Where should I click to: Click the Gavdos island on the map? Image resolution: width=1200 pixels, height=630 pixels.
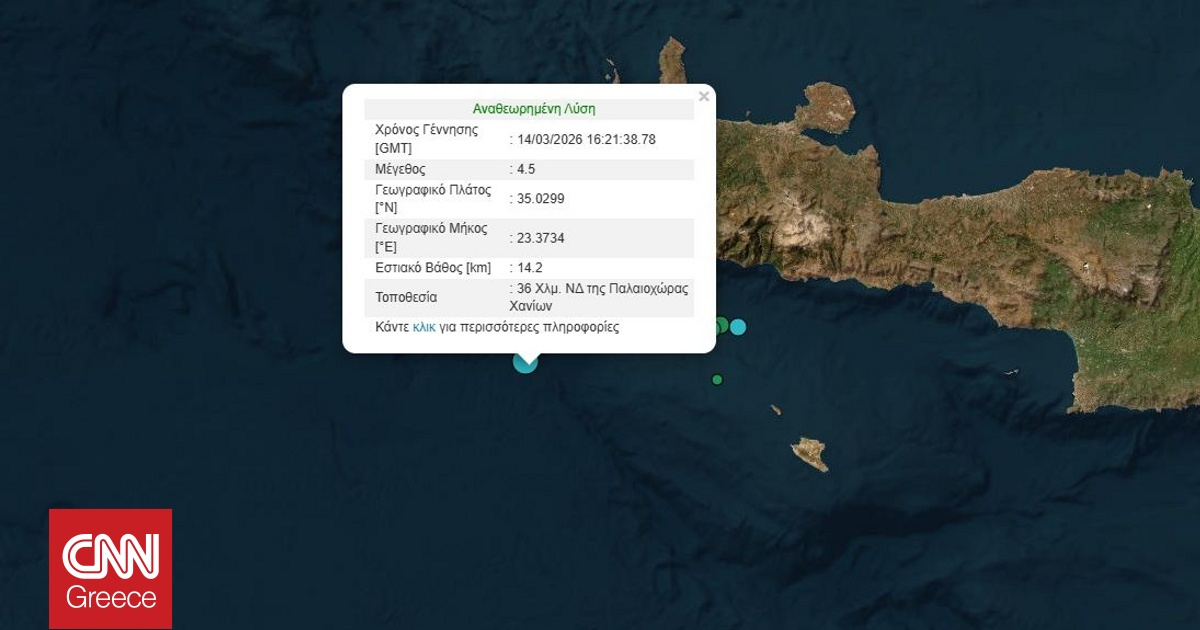coord(810,454)
